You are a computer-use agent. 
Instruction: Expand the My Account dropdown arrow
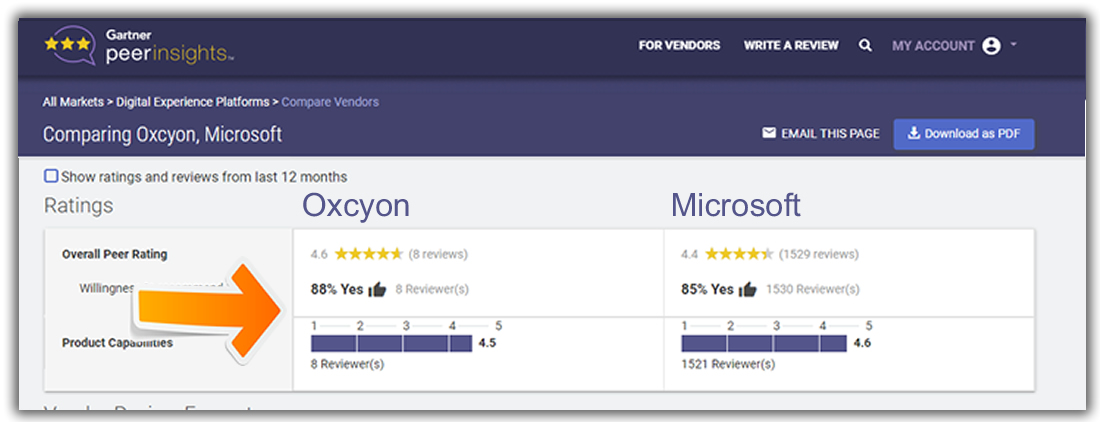[1014, 45]
